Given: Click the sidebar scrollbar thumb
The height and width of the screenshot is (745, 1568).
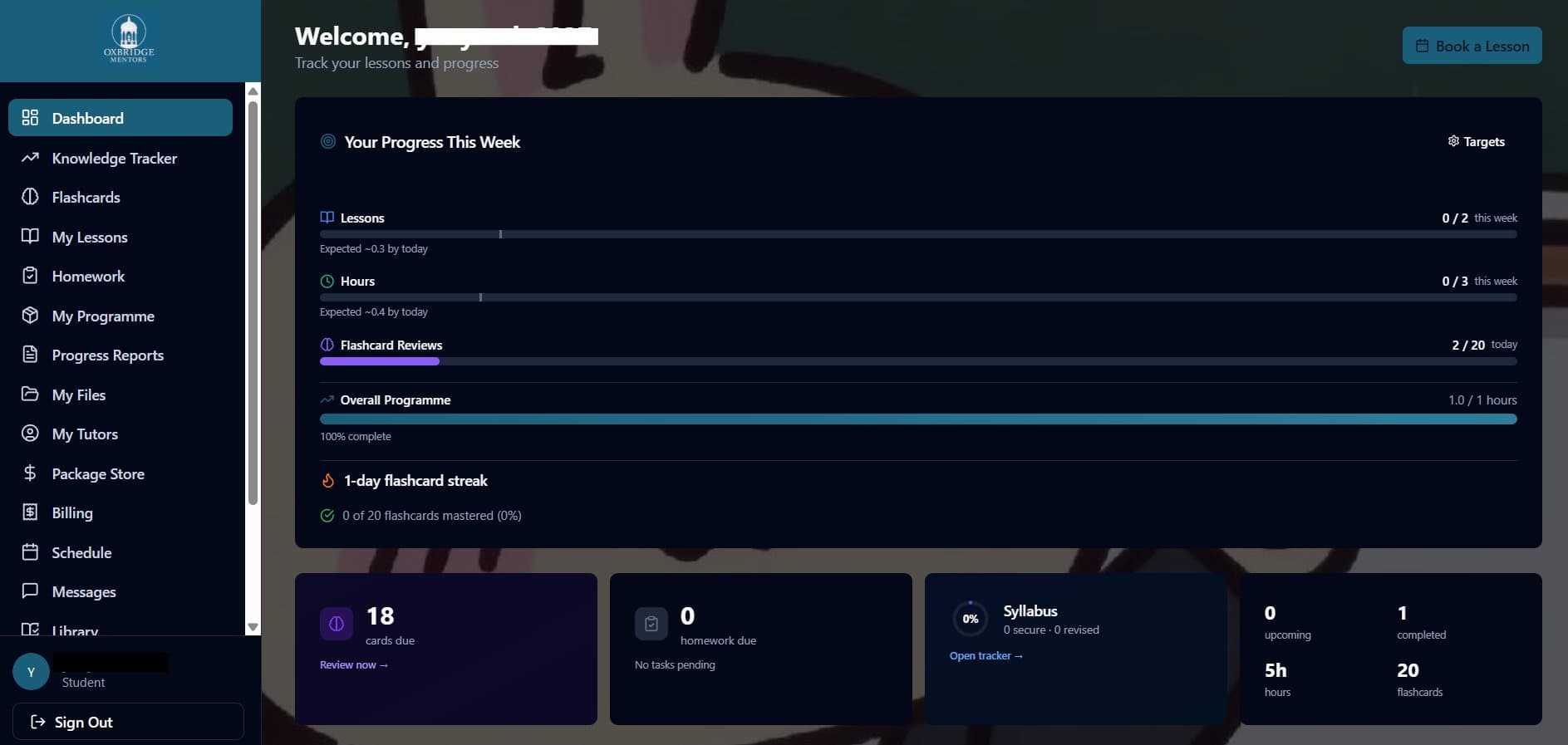Looking at the screenshot, I should (253, 302).
